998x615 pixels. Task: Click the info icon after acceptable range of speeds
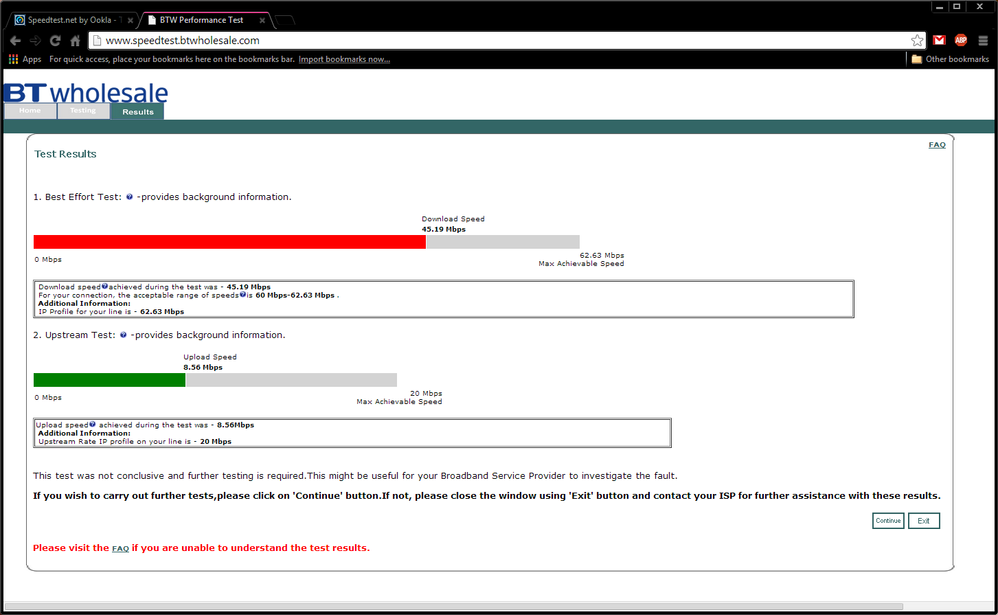pos(242,294)
